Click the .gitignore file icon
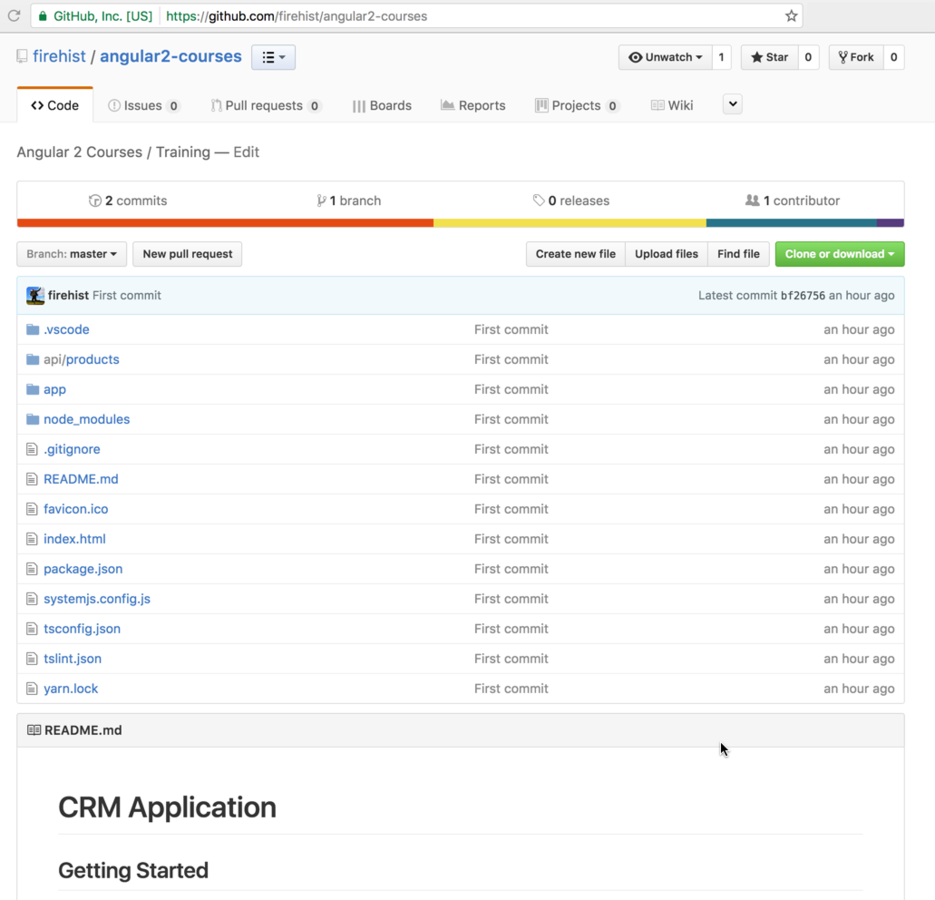Image resolution: width=935 pixels, height=900 pixels. 32,449
